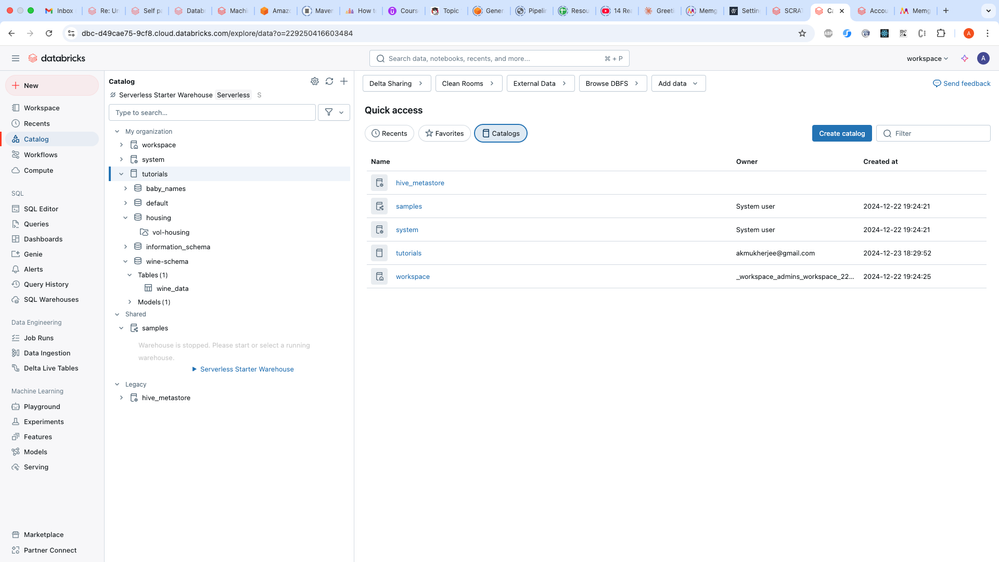Switch to the Favorites tab

coord(444,133)
